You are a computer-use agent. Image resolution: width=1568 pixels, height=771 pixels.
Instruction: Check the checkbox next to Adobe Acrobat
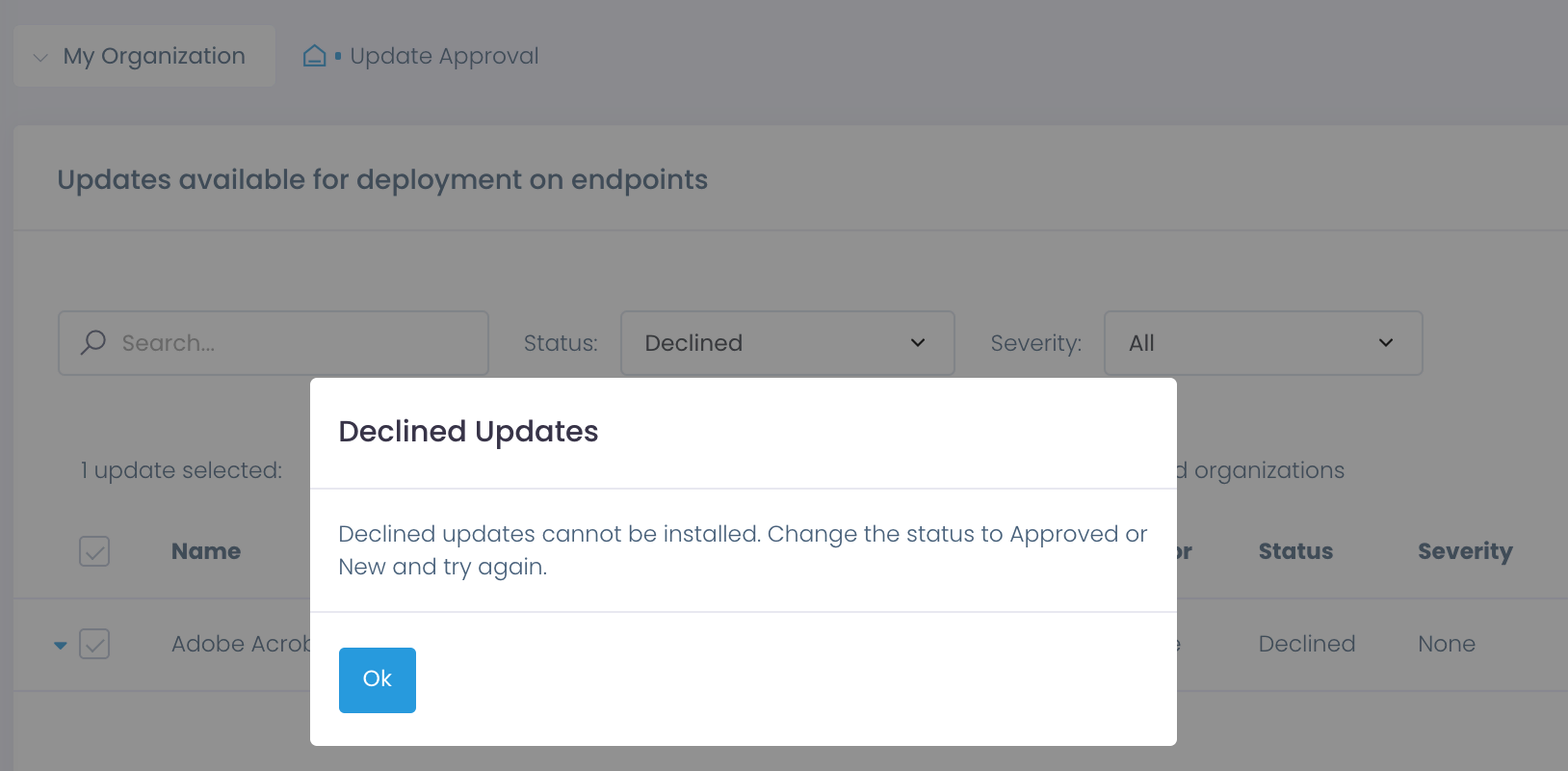(x=93, y=645)
